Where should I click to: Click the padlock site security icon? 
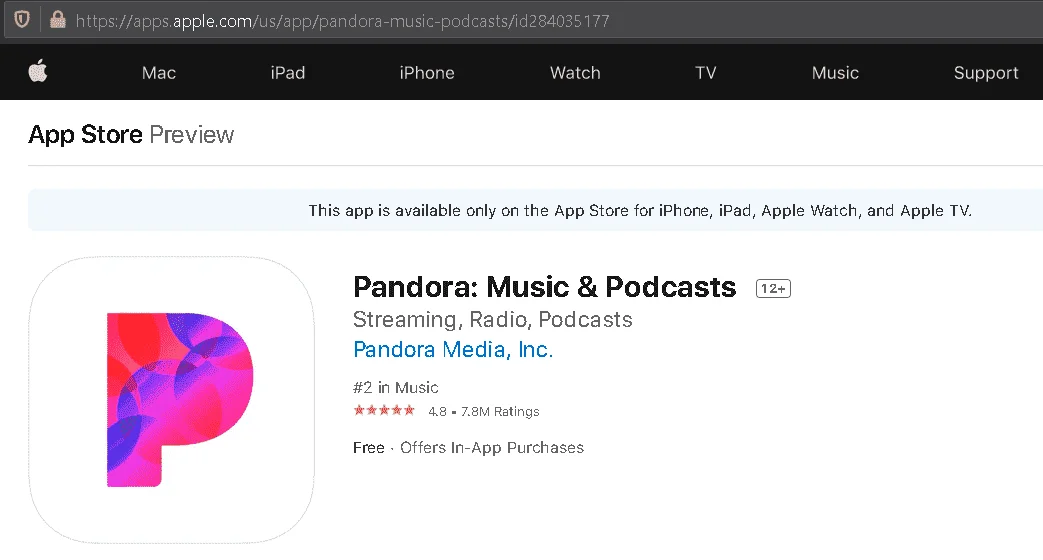pos(58,19)
